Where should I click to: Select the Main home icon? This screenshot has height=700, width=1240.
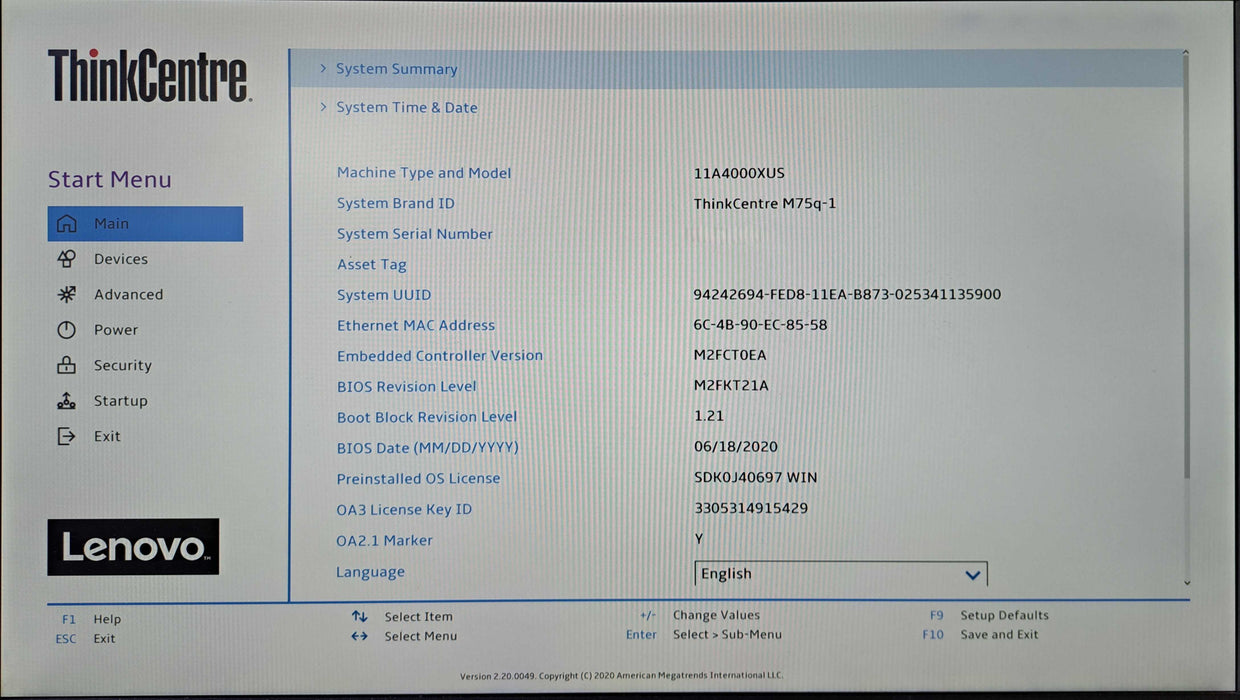tap(66, 224)
